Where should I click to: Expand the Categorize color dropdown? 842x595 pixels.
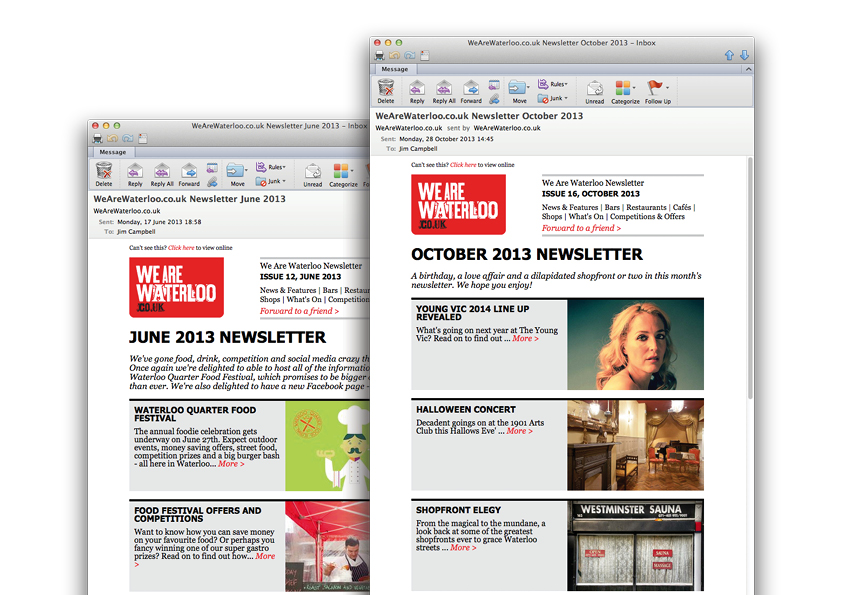pyautogui.click(x=634, y=88)
